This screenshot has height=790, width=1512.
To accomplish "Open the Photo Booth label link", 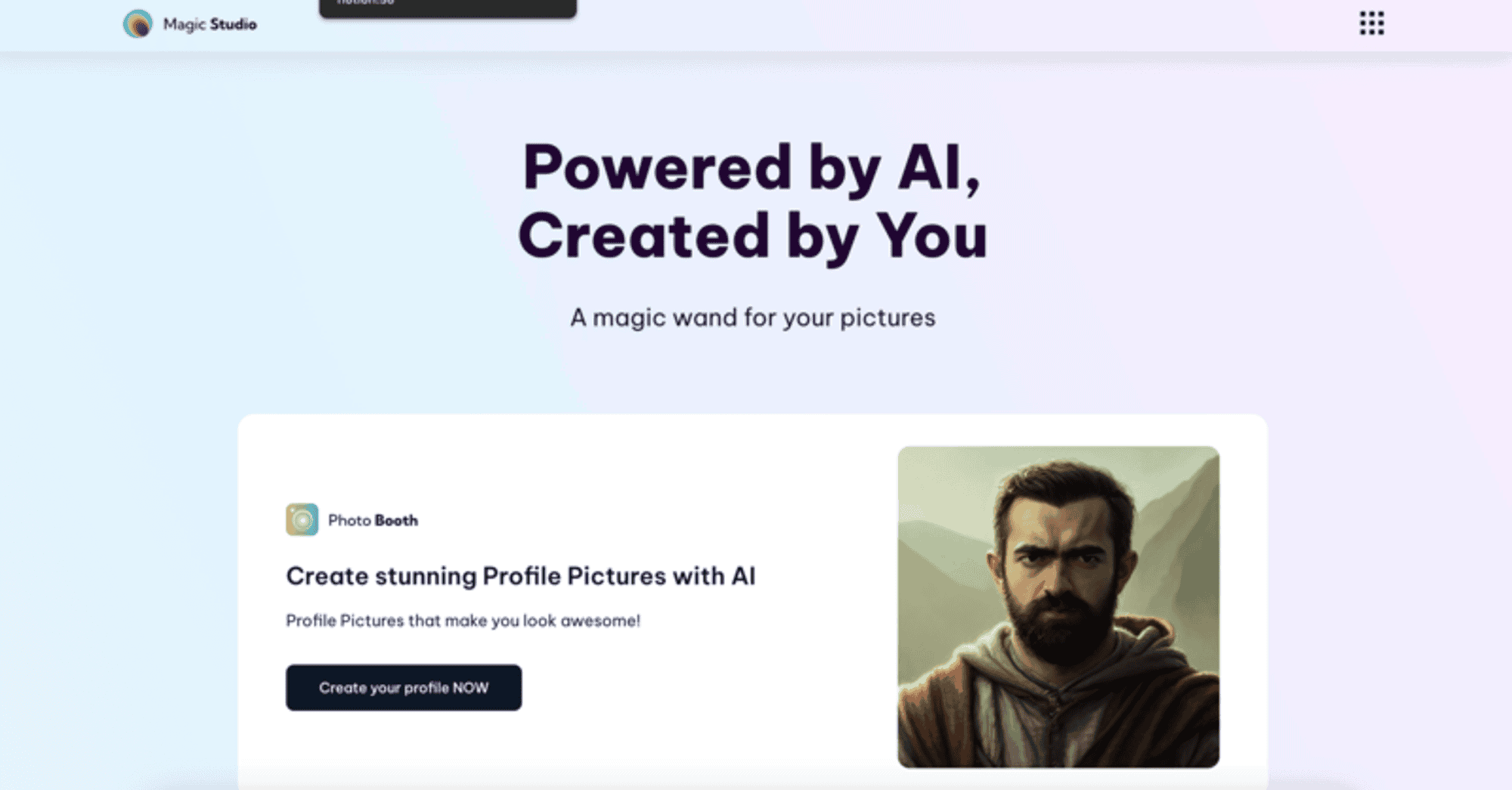I will click(373, 520).
